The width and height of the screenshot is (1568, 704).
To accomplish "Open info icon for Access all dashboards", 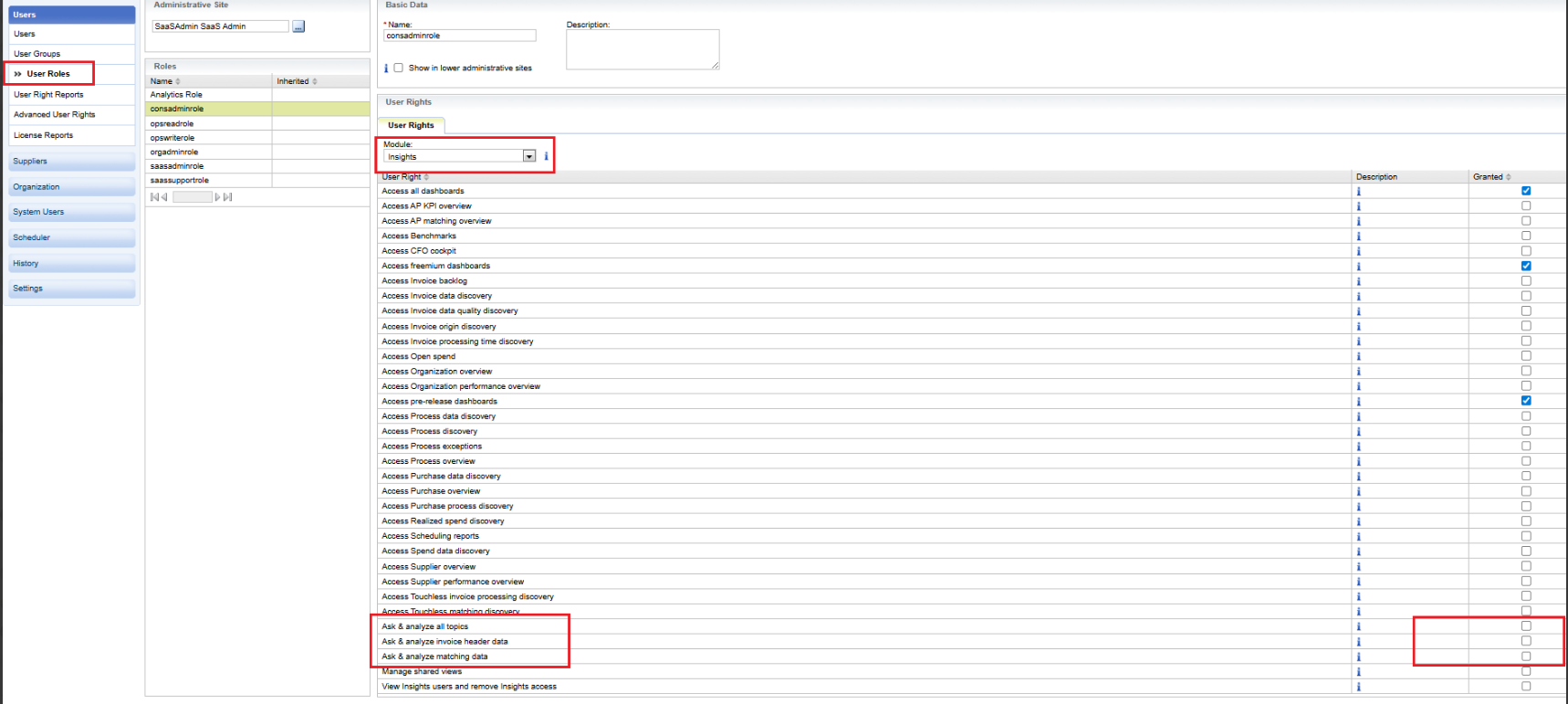I will click(1358, 191).
